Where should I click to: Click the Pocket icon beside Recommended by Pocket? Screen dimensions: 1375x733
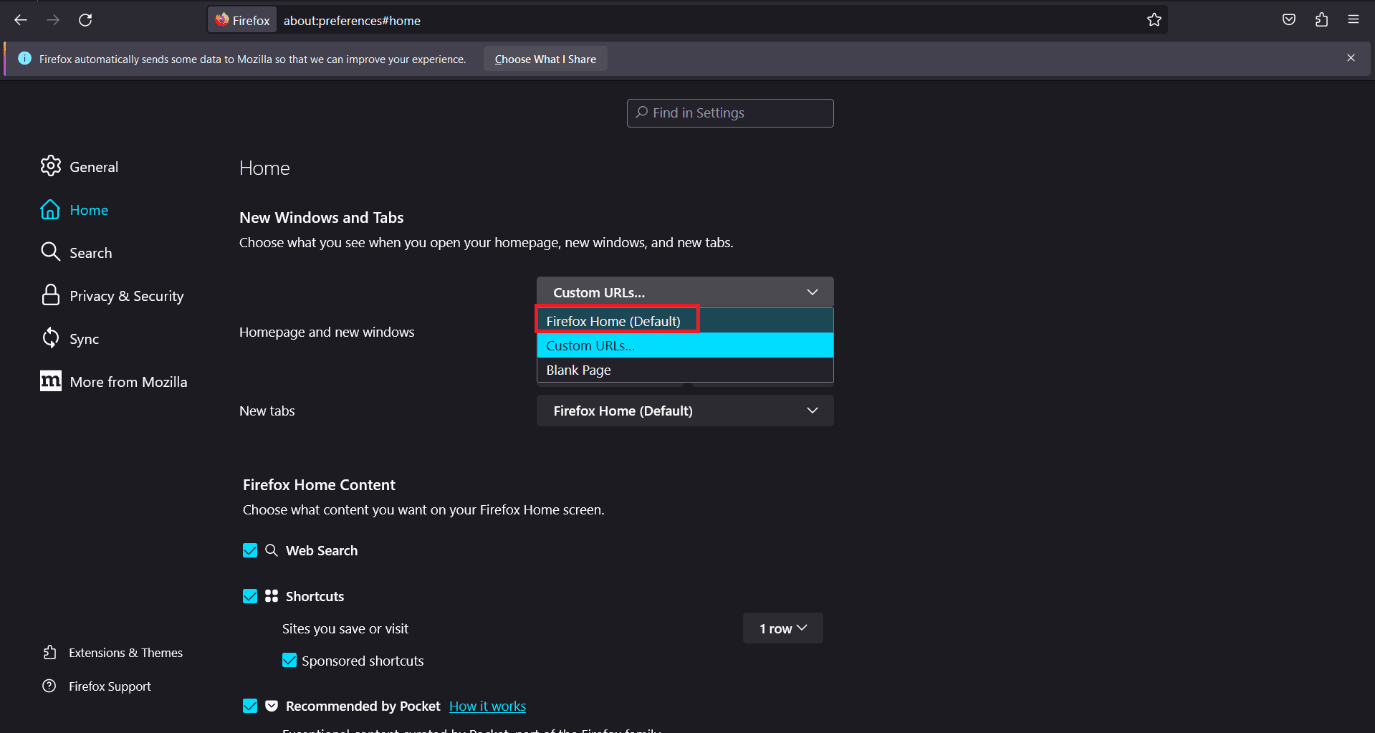(x=271, y=706)
